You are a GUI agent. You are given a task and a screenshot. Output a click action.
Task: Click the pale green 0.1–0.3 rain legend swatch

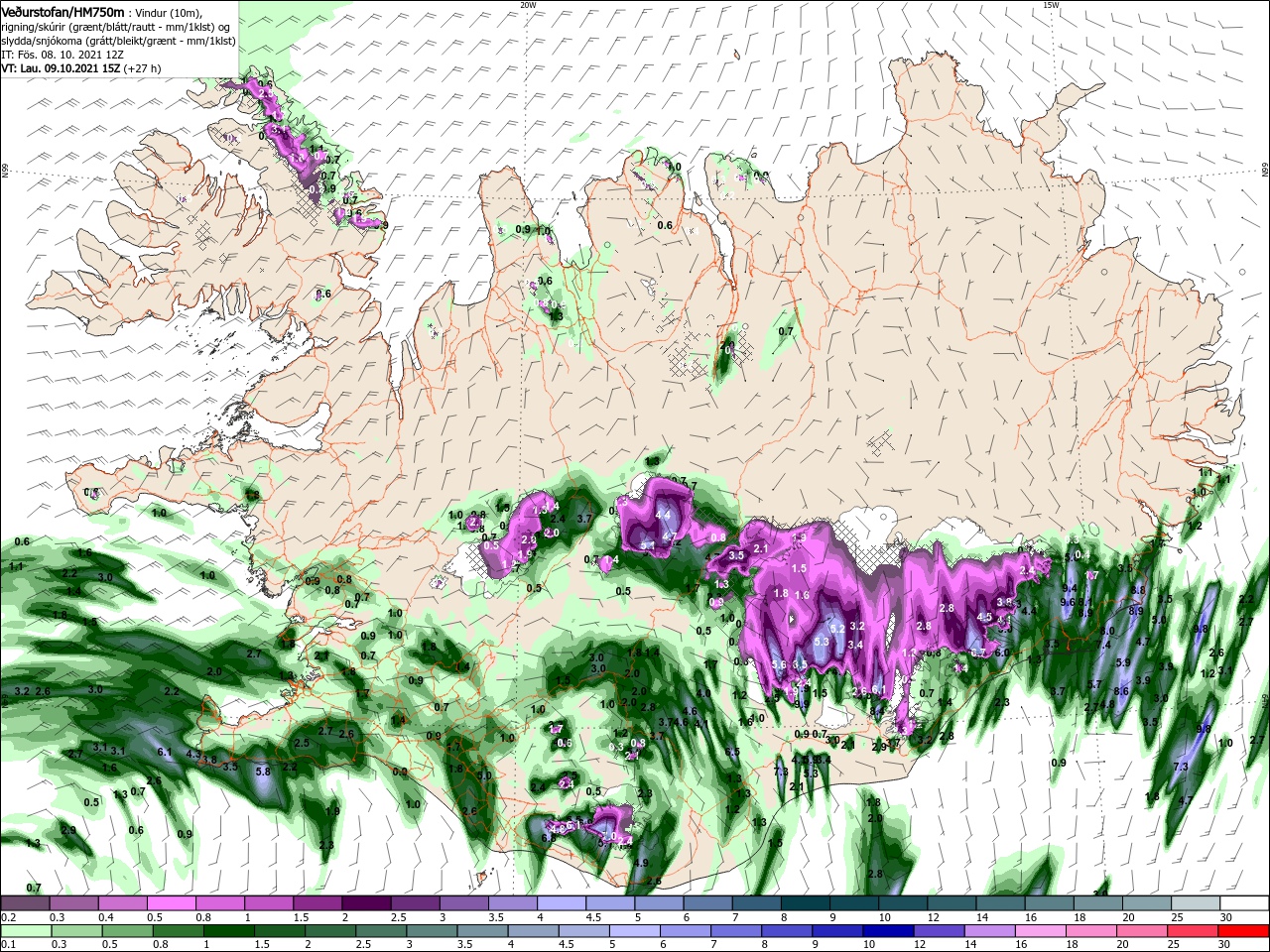point(25,931)
